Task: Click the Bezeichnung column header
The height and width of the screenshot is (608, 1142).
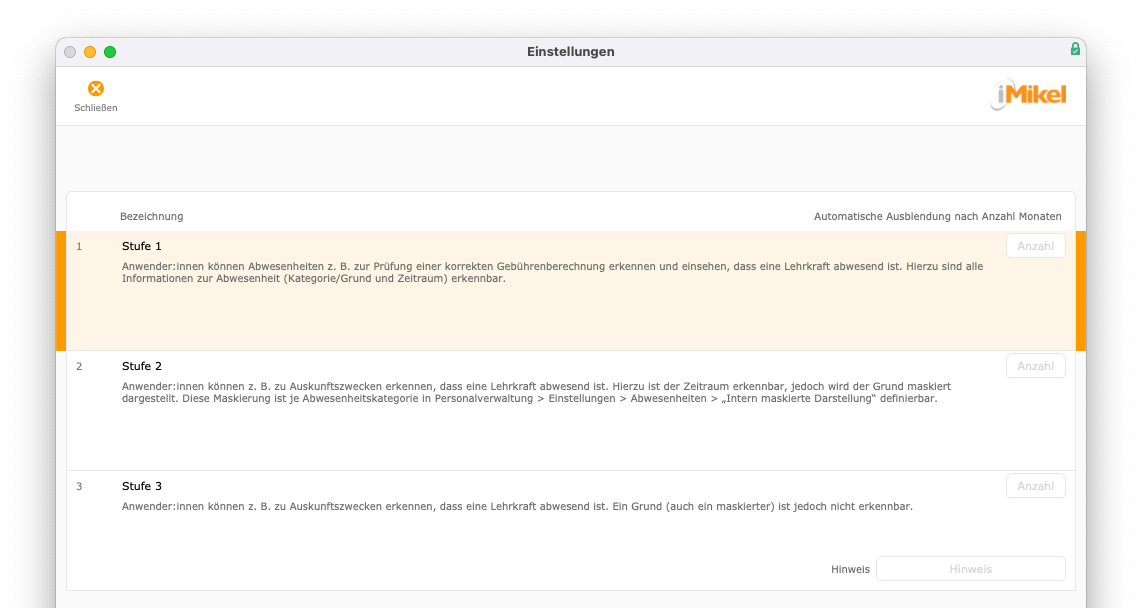Action: 151,216
